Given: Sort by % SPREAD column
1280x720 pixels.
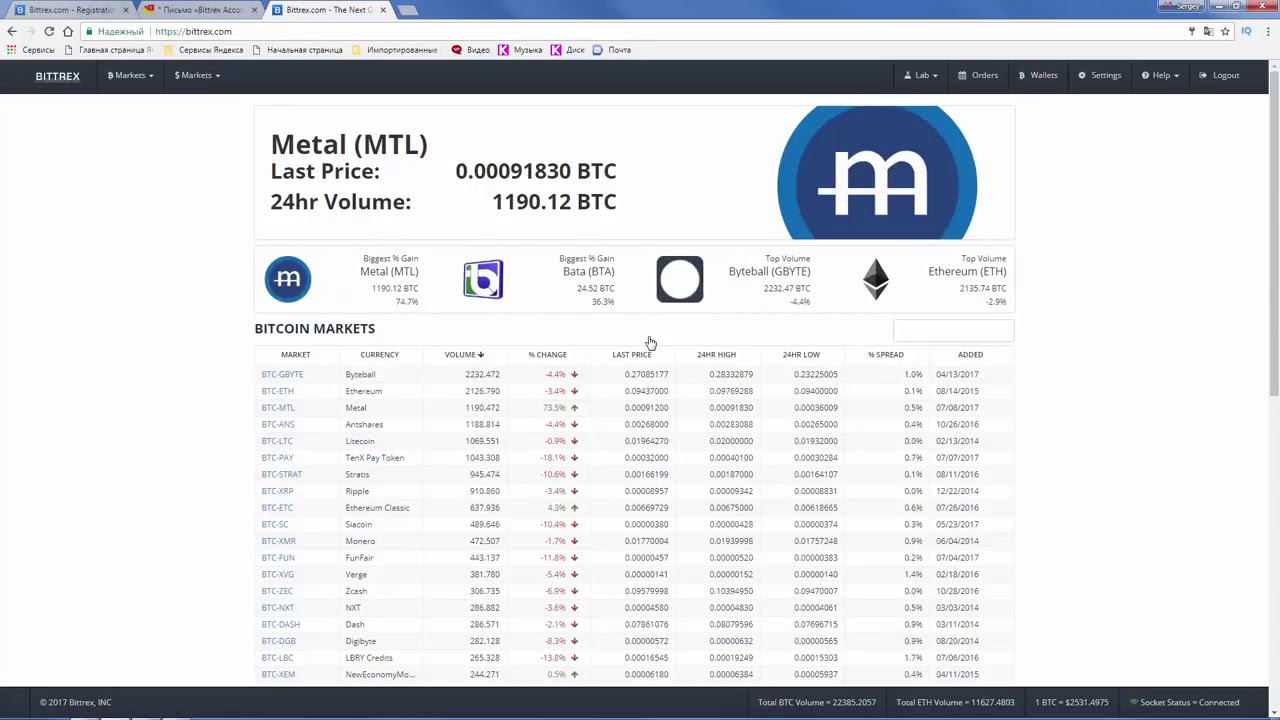Looking at the screenshot, I should [885, 354].
